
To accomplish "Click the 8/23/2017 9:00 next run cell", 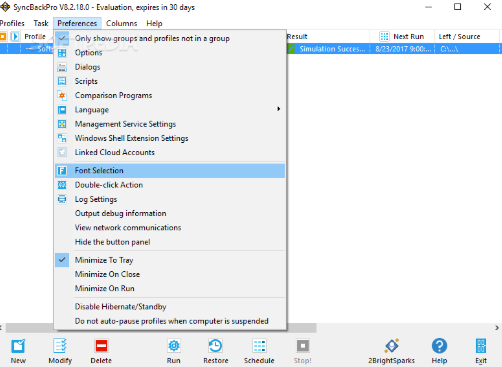I will pos(403,49).
